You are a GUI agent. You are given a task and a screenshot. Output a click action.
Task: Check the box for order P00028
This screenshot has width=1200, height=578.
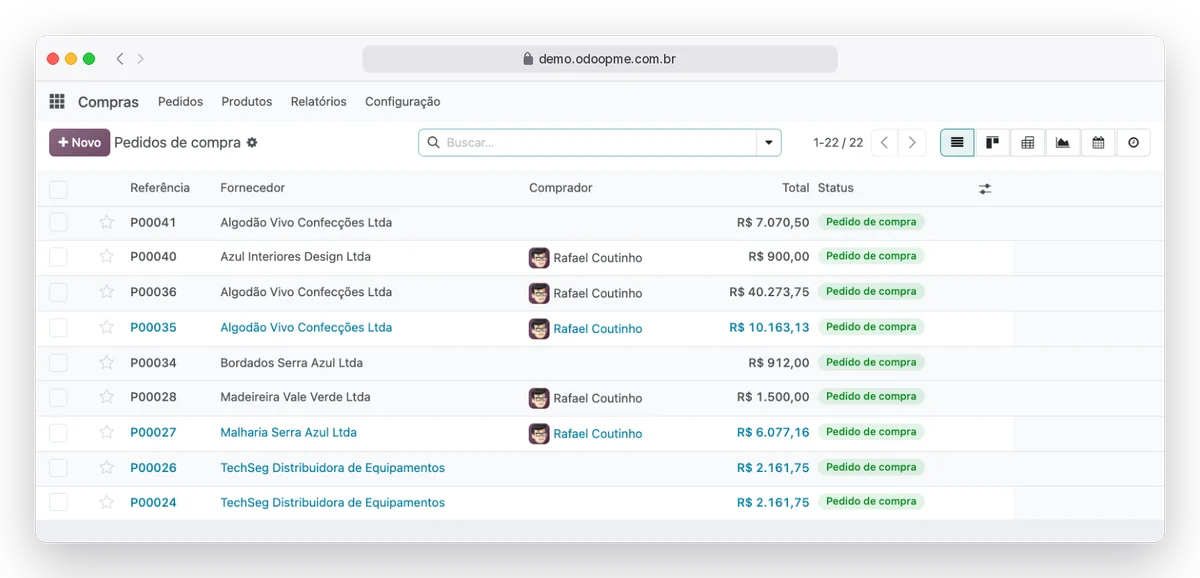click(58, 397)
